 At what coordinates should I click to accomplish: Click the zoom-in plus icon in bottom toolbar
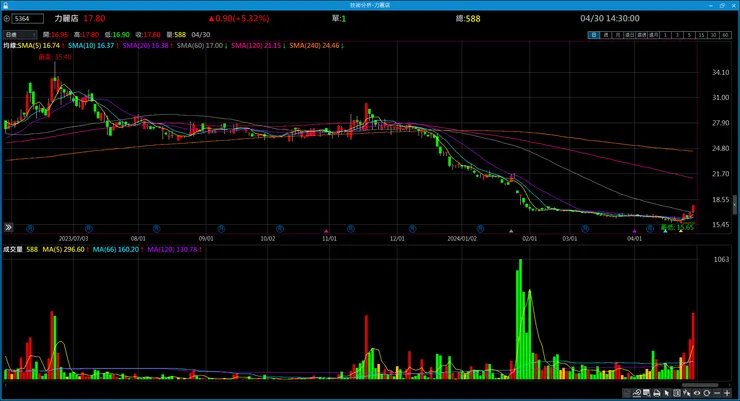tap(727, 393)
